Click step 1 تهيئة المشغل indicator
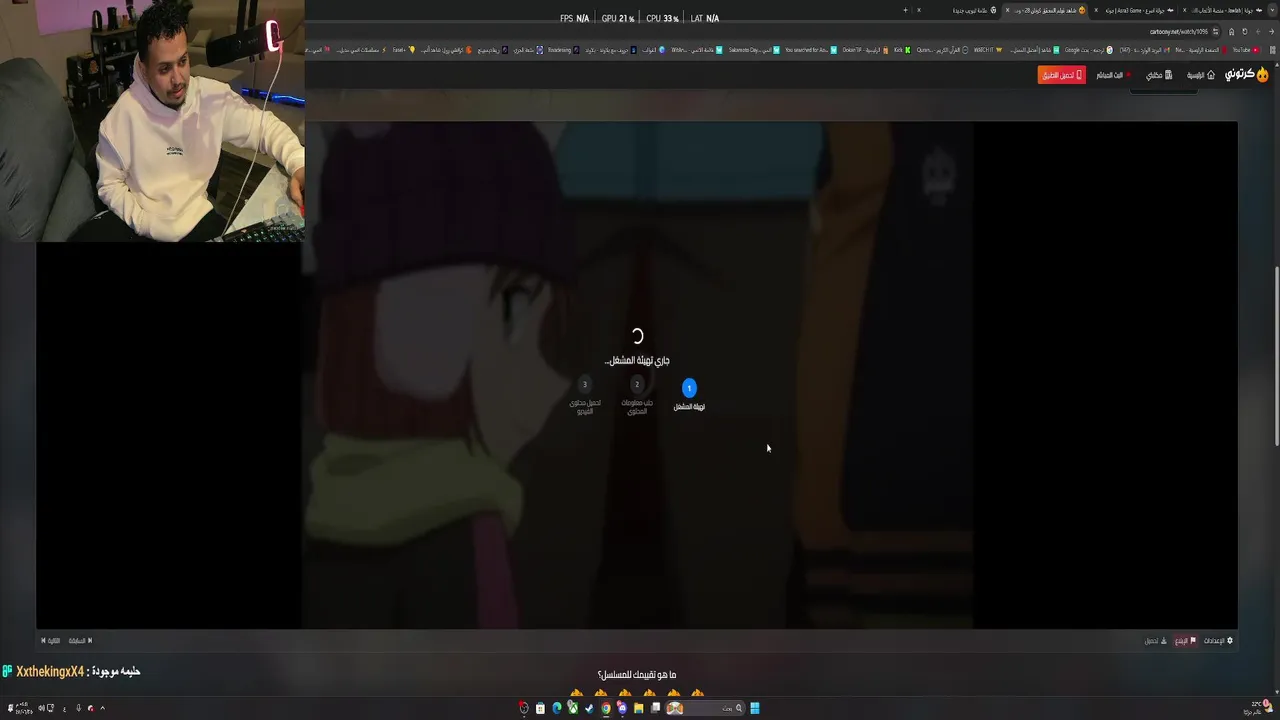This screenshot has width=1280, height=720. click(689, 394)
